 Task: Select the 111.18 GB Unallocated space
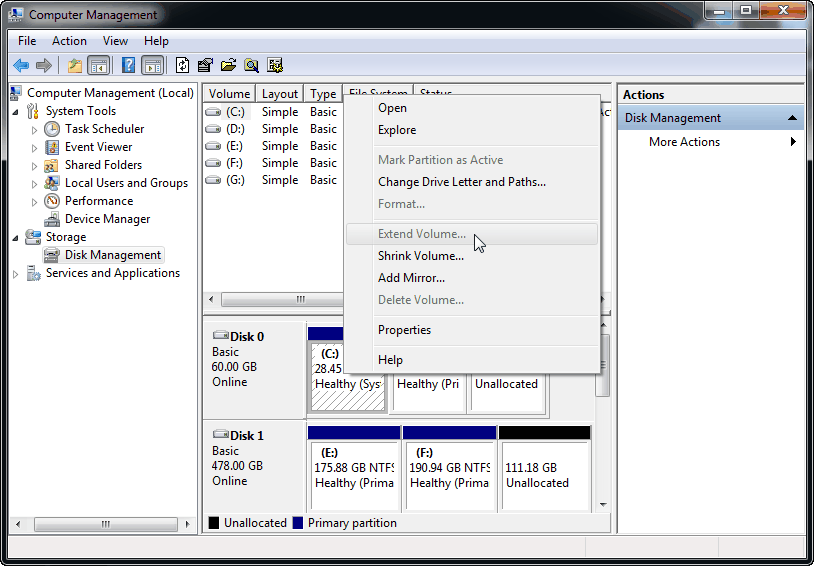(544, 469)
